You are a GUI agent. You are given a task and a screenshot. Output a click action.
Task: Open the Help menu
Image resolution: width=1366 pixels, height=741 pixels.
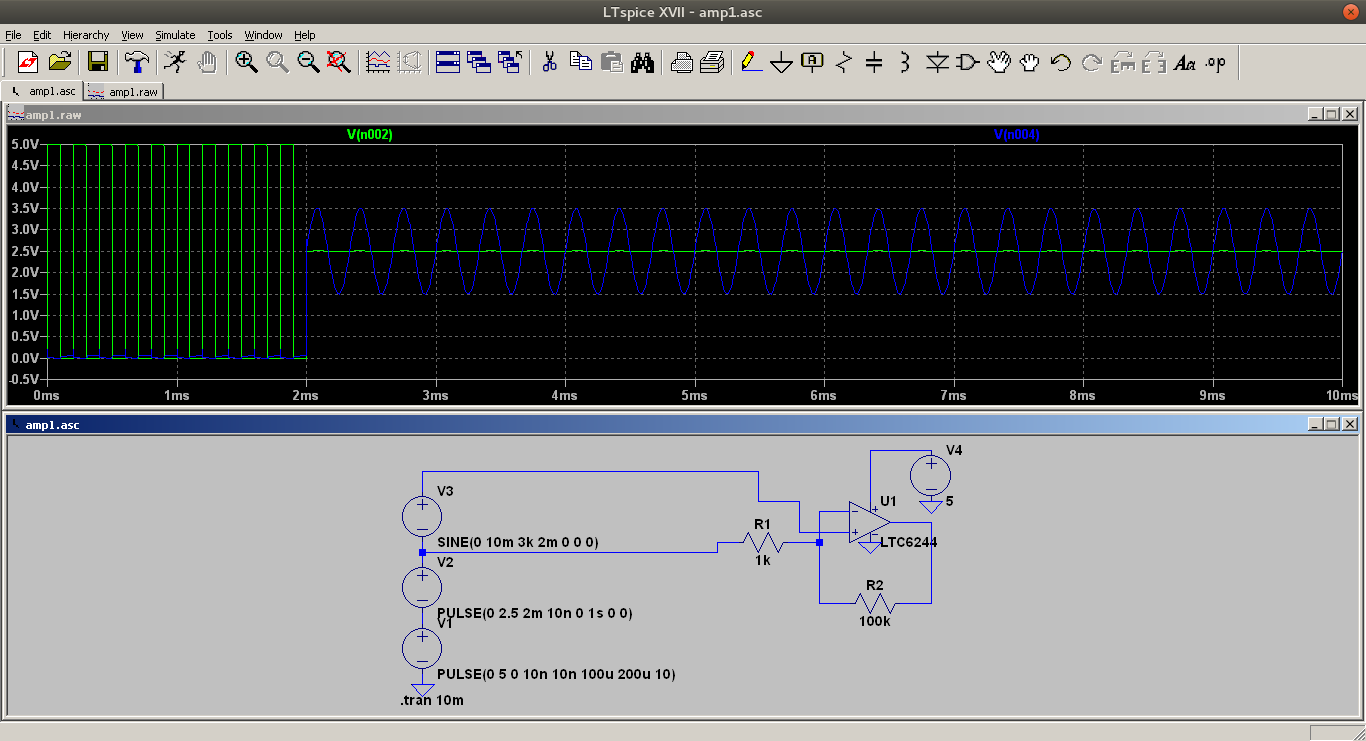tap(304, 35)
